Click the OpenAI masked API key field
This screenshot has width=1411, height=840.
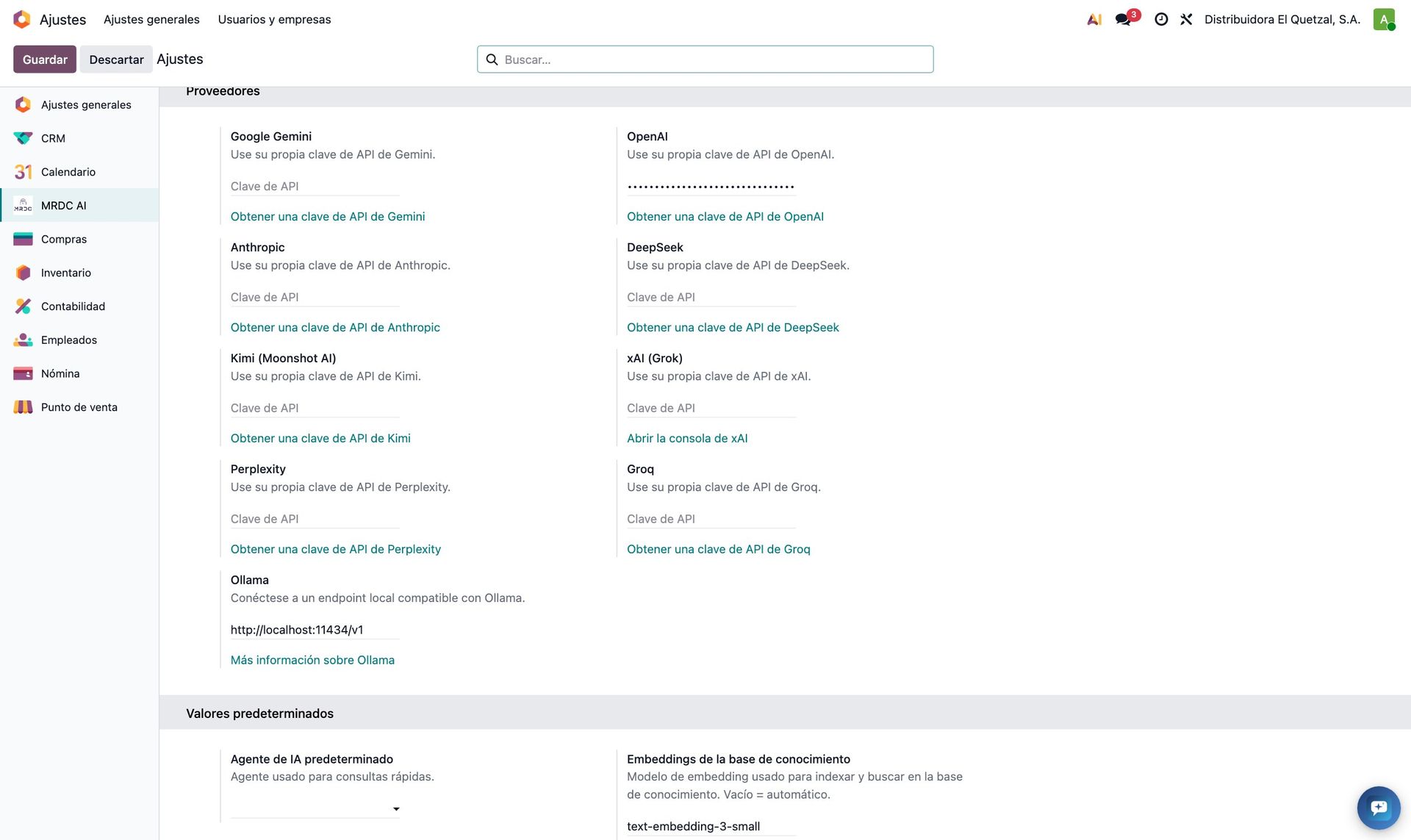tap(711, 187)
